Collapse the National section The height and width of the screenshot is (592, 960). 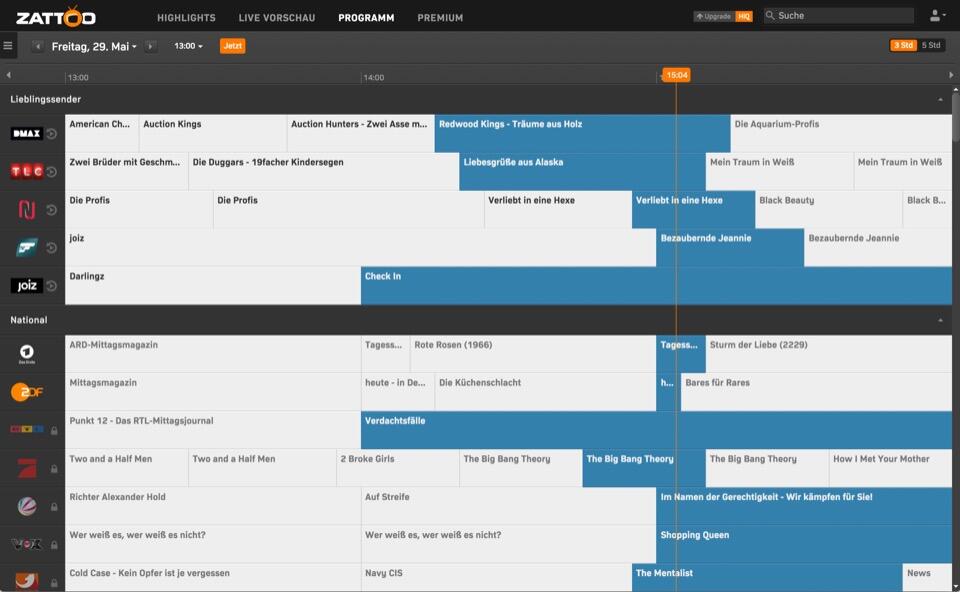point(940,320)
